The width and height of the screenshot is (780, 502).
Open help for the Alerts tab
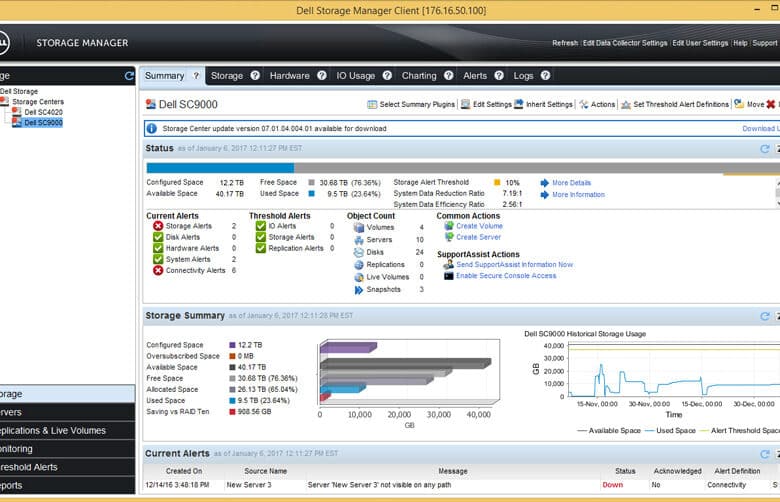click(499, 76)
